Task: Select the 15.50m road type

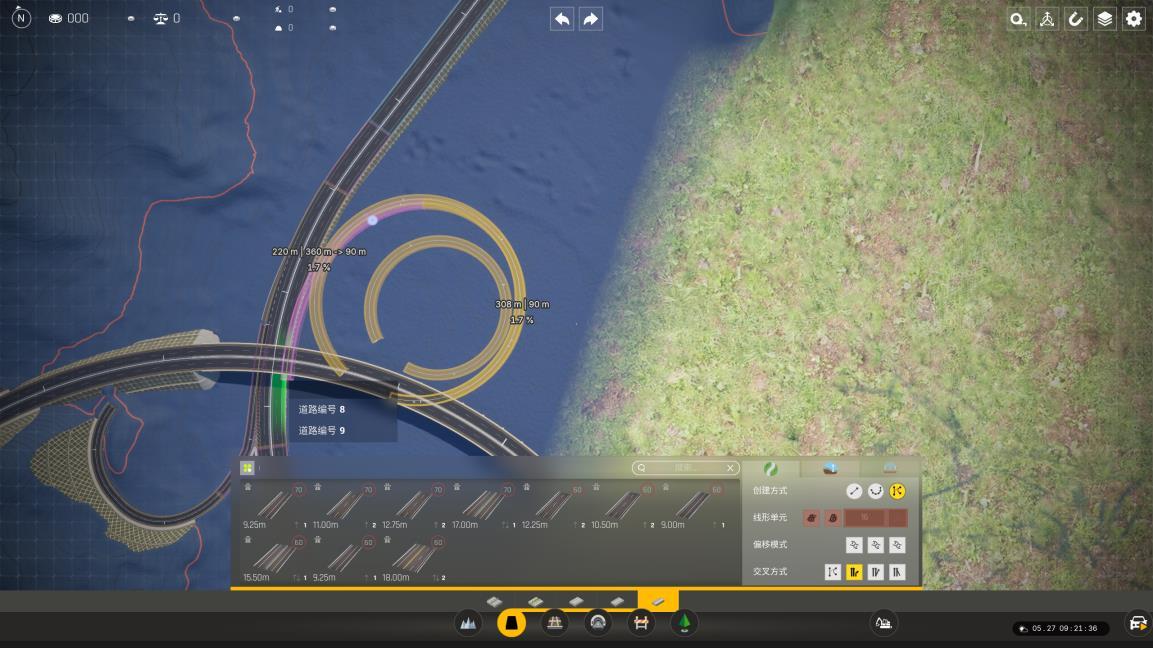Action: tap(274, 559)
